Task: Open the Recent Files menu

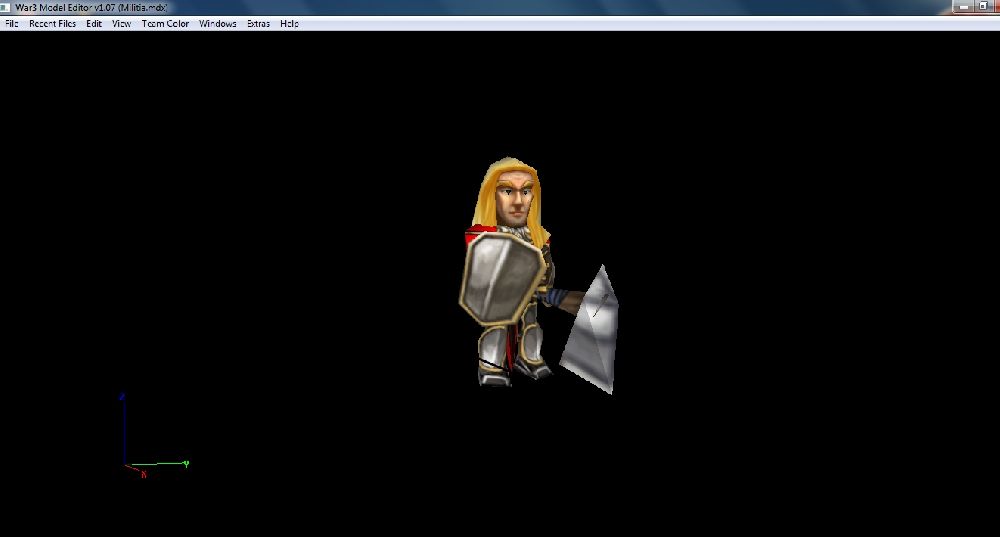Action: point(52,24)
